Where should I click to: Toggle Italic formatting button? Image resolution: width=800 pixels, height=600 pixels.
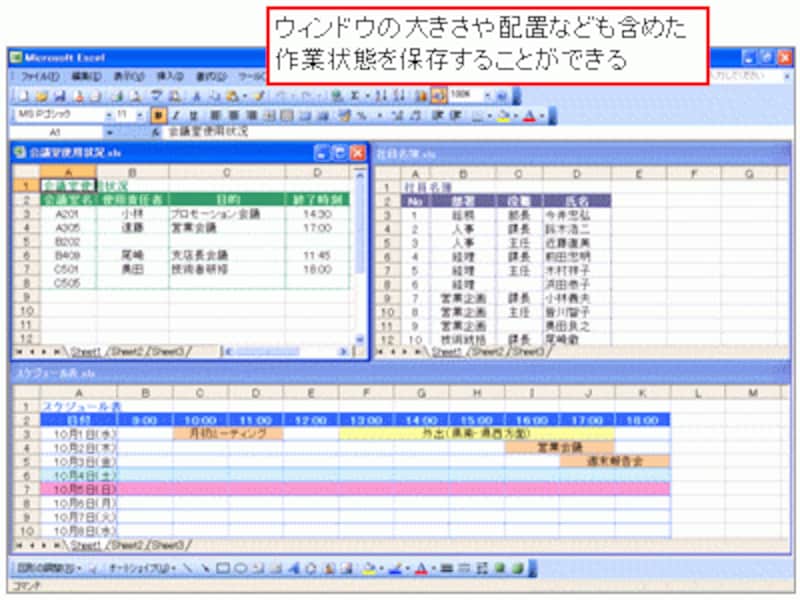176,116
